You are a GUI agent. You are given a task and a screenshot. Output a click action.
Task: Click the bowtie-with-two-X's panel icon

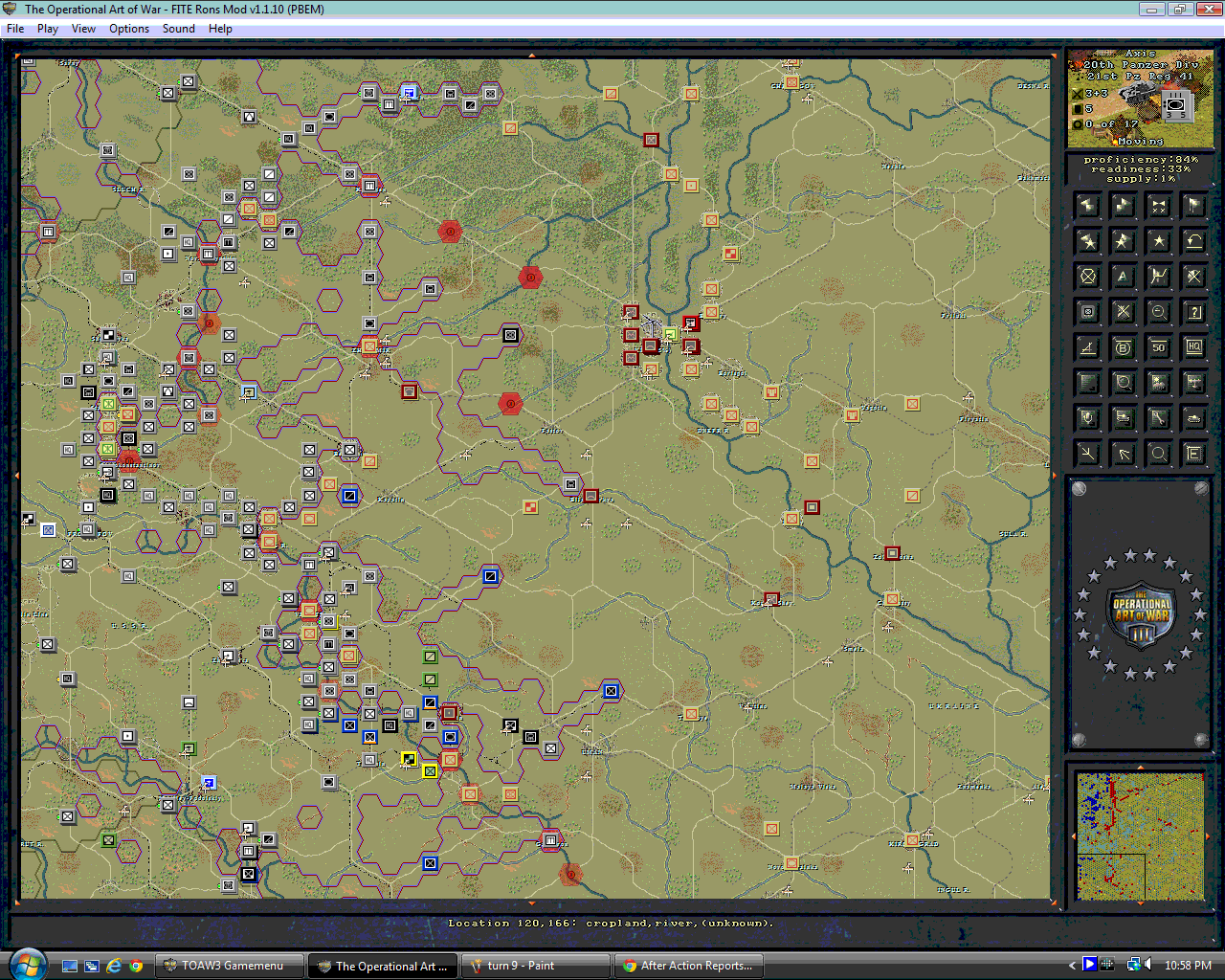pyautogui.click(x=1159, y=205)
